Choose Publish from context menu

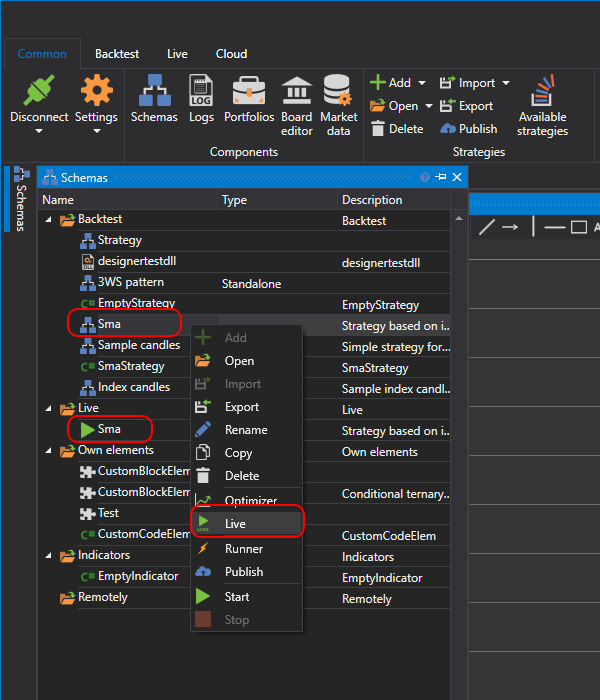(x=246, y=572)
